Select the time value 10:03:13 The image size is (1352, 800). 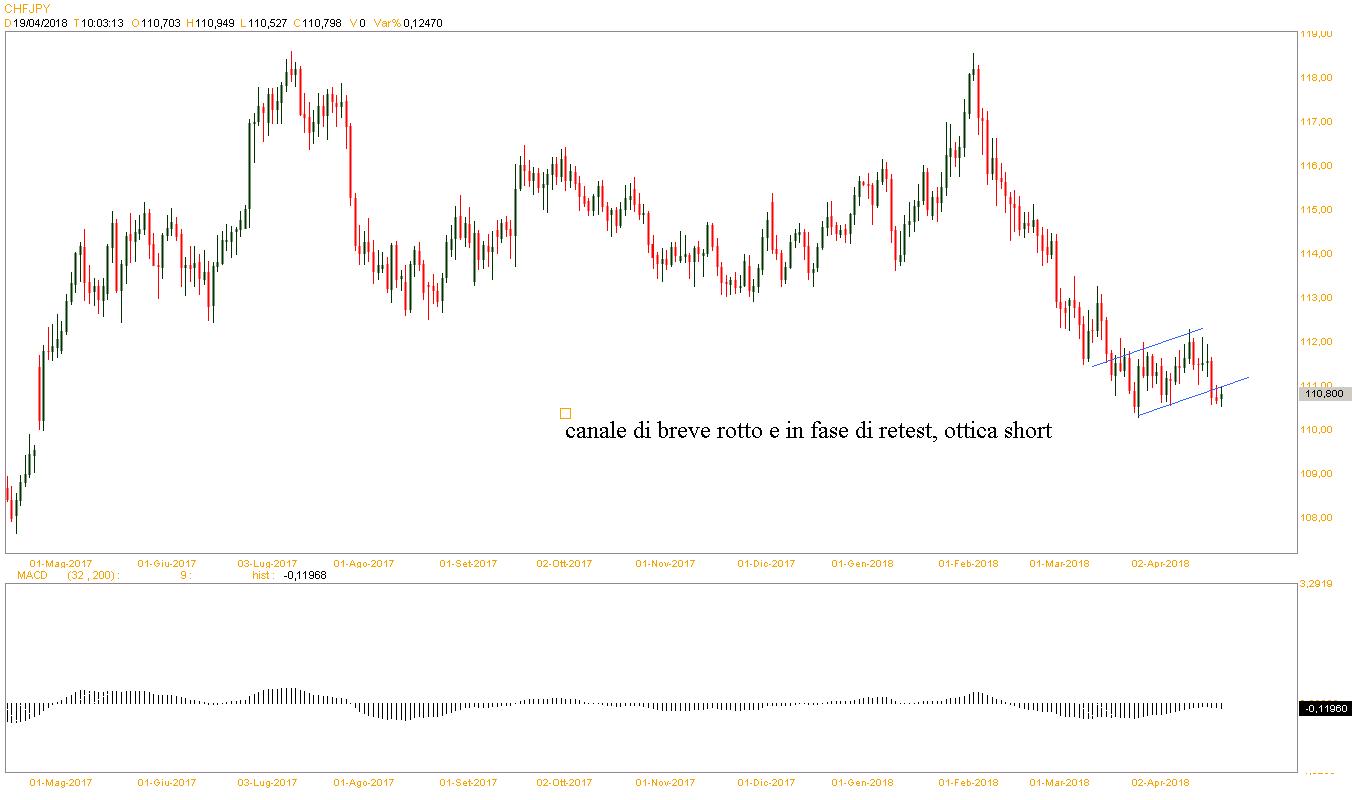102,23
